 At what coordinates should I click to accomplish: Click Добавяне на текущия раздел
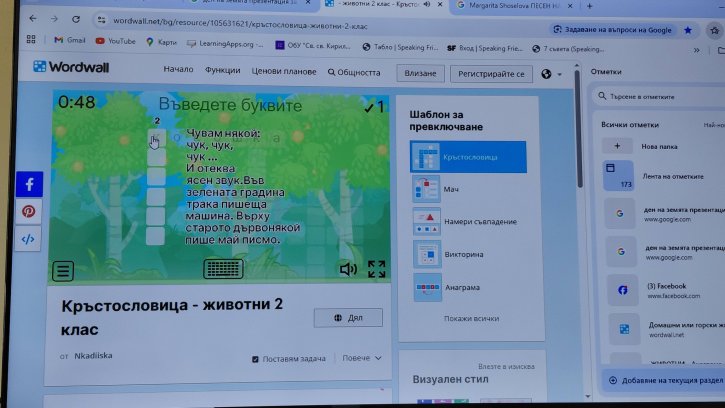[666, 380]
